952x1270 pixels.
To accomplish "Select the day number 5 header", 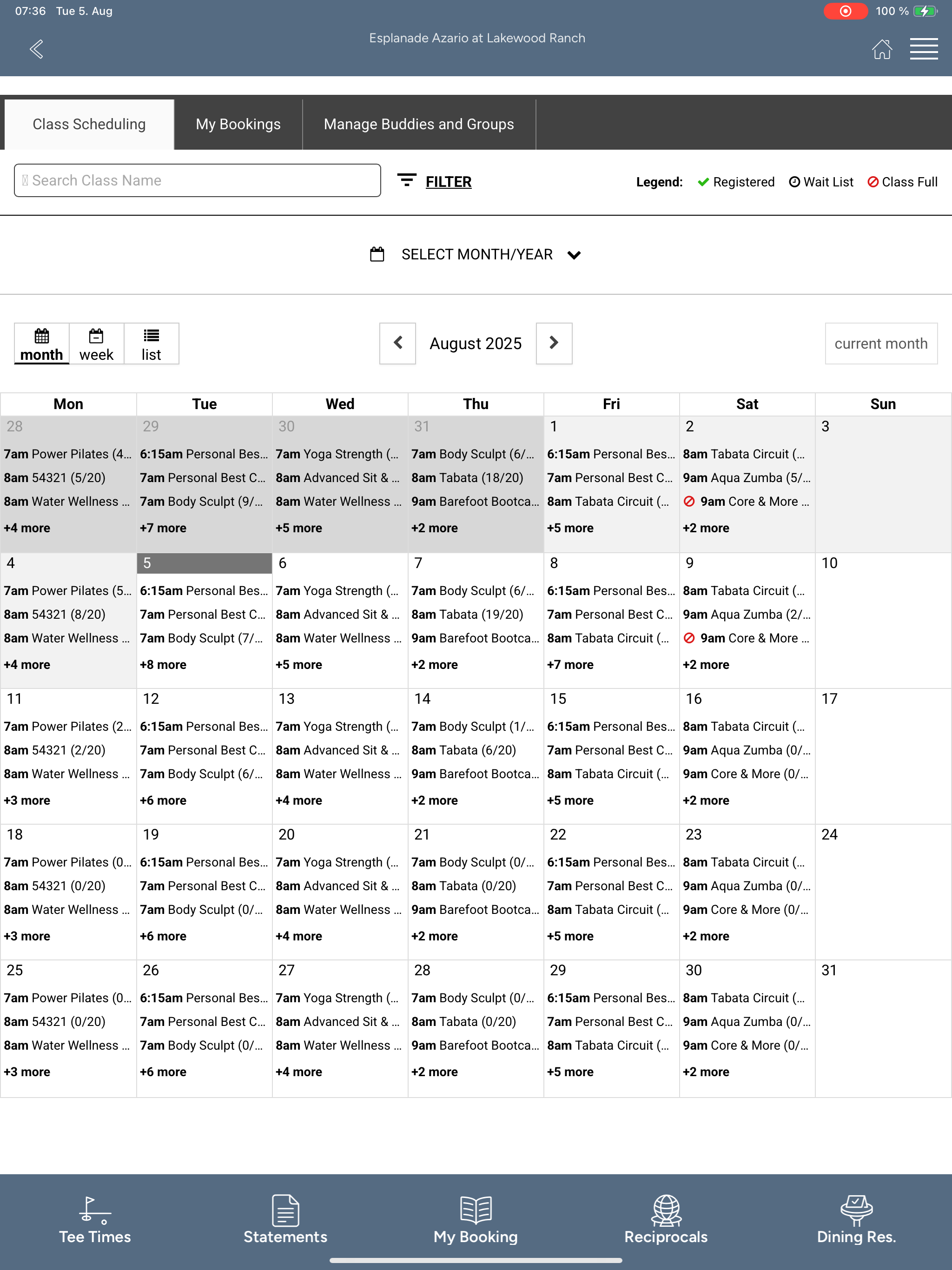I will 205,563.
